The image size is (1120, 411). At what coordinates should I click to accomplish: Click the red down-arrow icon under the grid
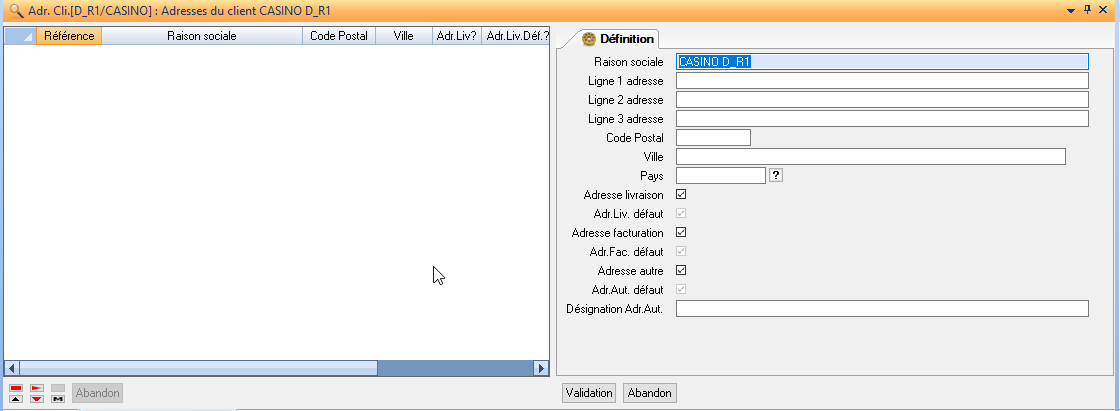[37, 398]
